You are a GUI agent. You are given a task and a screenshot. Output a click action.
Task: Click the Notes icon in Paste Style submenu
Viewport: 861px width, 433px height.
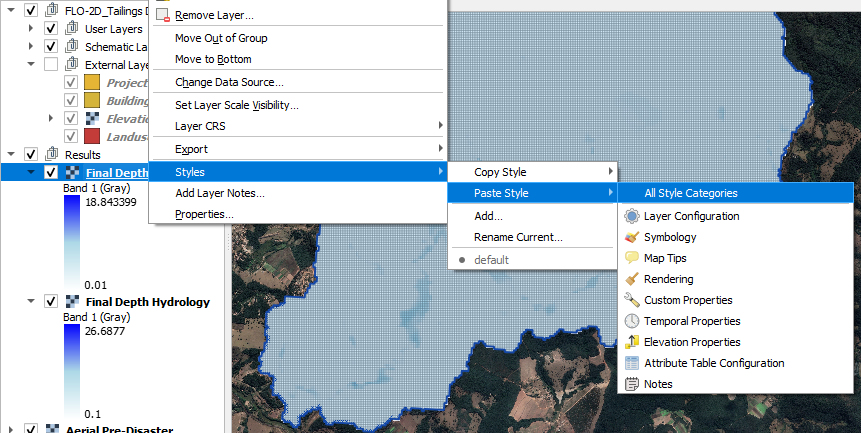pos(631,384)
